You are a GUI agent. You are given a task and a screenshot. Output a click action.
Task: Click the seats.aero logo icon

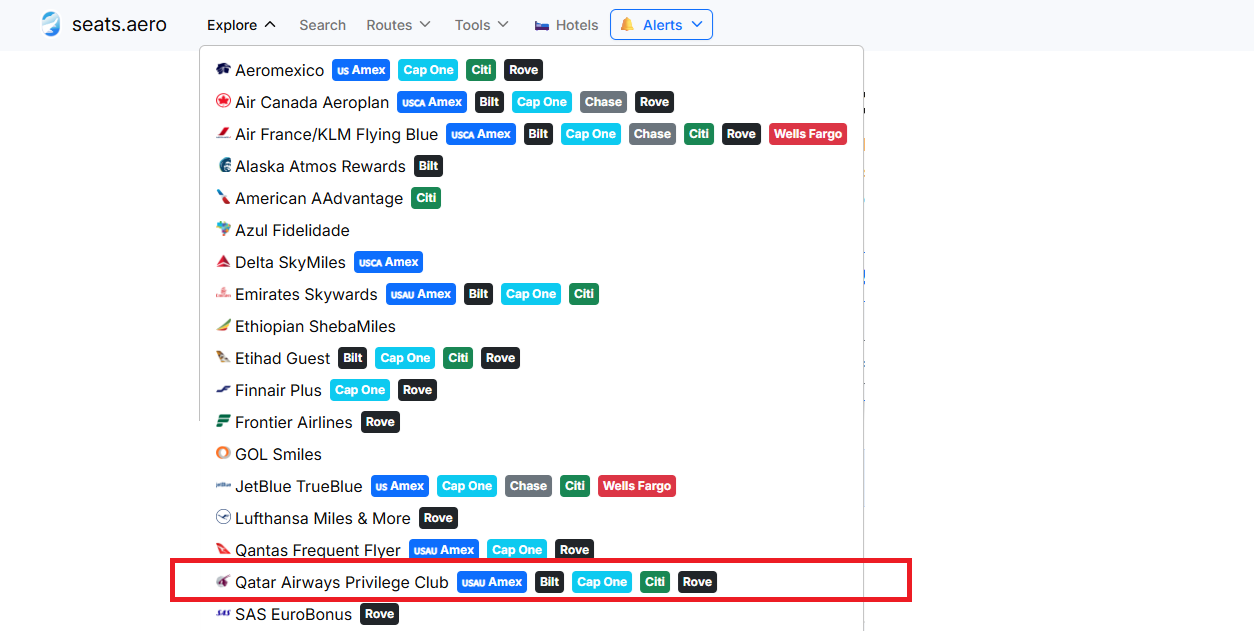tap(50, 24)
